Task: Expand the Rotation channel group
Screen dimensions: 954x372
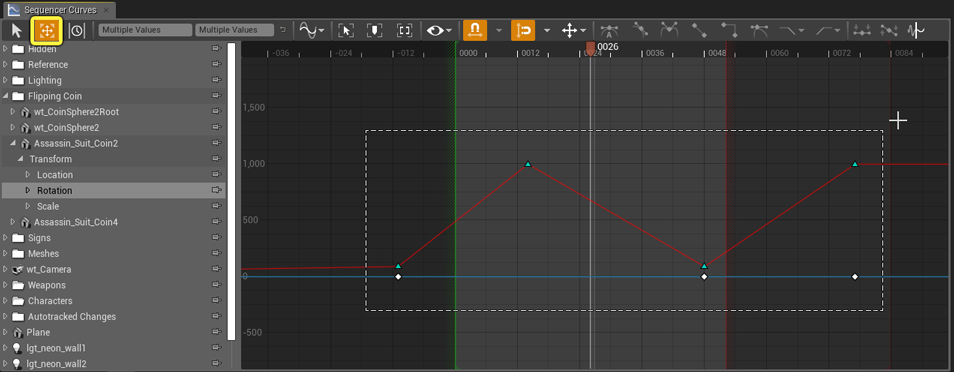Action: (28, 191)
